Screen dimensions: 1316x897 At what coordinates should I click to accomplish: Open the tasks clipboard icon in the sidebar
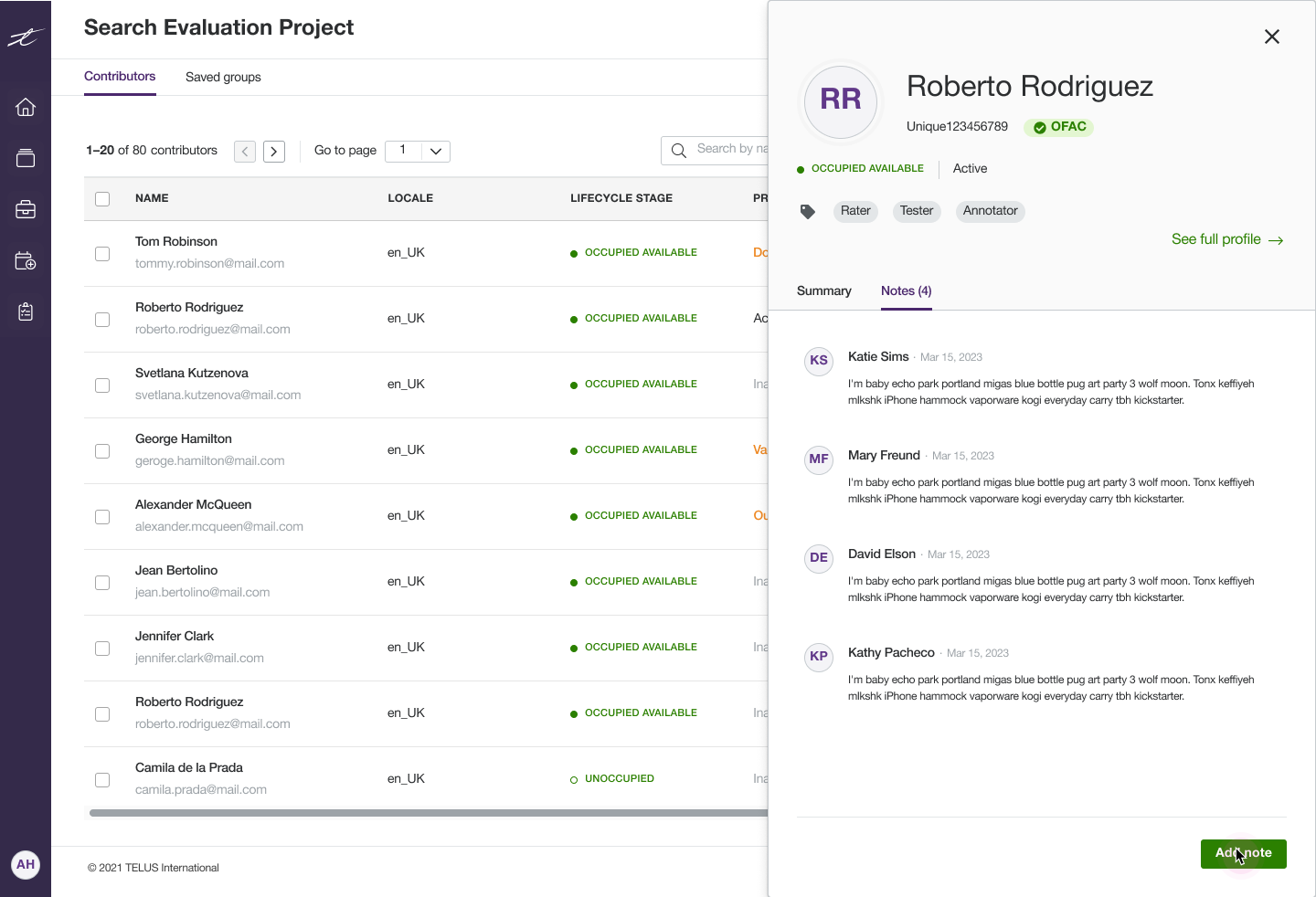coord(26,311)
